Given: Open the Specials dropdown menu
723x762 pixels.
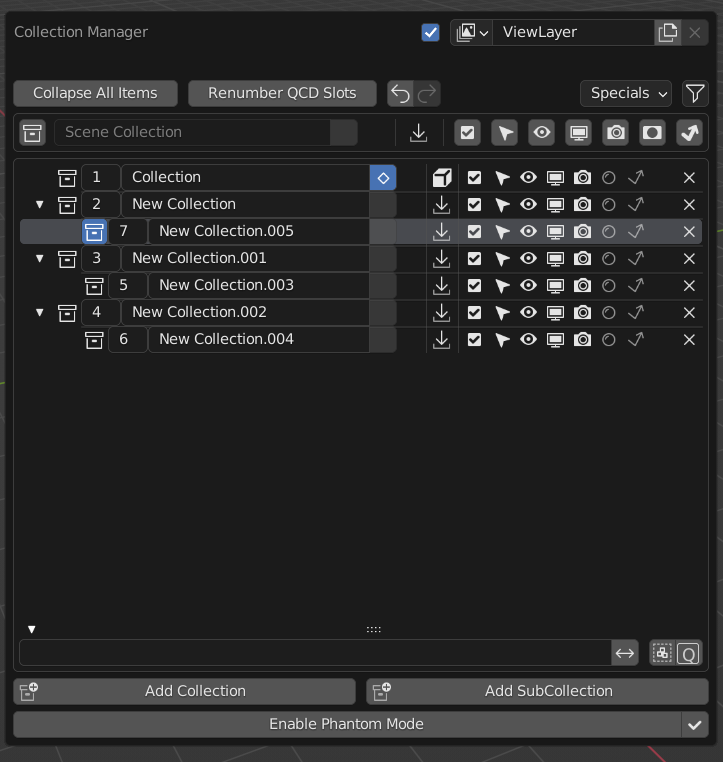Looking at the screenshot, I should point(626,93).
